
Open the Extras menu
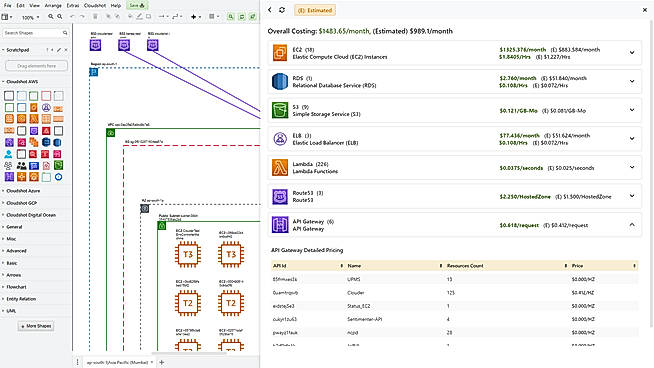tap(73, 5)
